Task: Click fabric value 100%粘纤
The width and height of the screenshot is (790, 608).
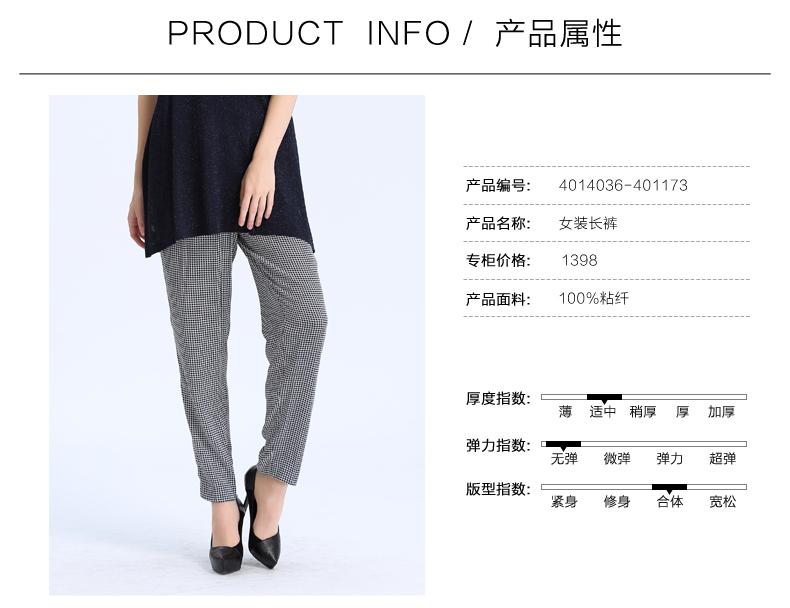Action: click(x=594, y=298)
